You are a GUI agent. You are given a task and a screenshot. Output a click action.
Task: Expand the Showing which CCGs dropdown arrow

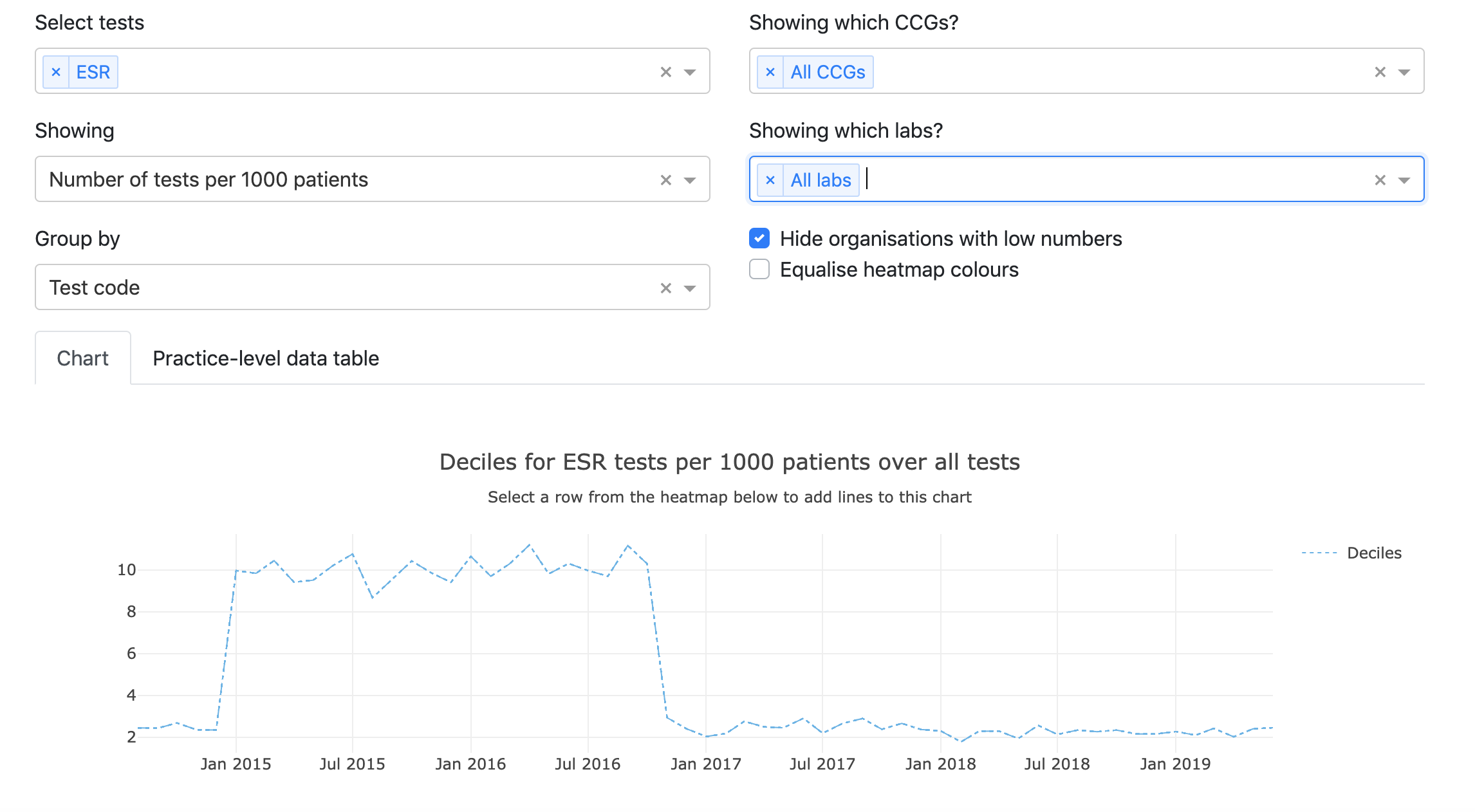click(1404, 72)
